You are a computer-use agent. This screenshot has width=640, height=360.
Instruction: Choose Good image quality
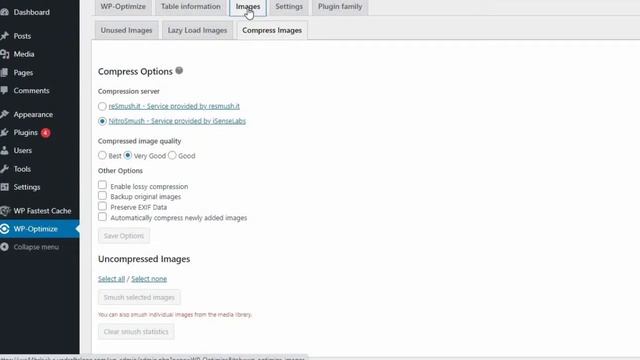coord(172,155)
